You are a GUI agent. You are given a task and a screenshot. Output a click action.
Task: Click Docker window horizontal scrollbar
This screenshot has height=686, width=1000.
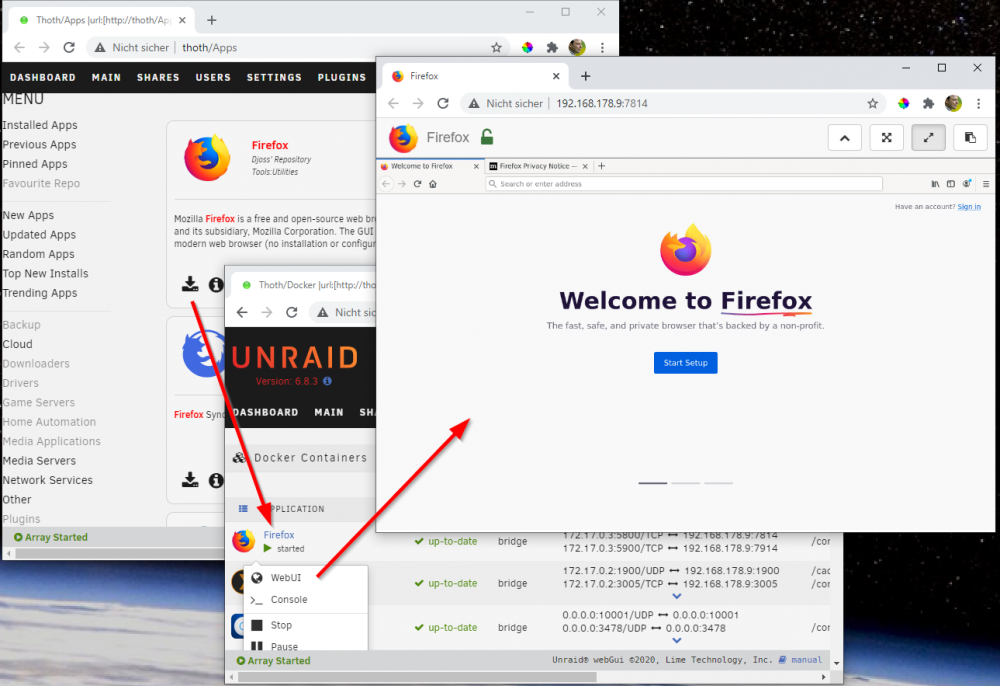[418, 676]
